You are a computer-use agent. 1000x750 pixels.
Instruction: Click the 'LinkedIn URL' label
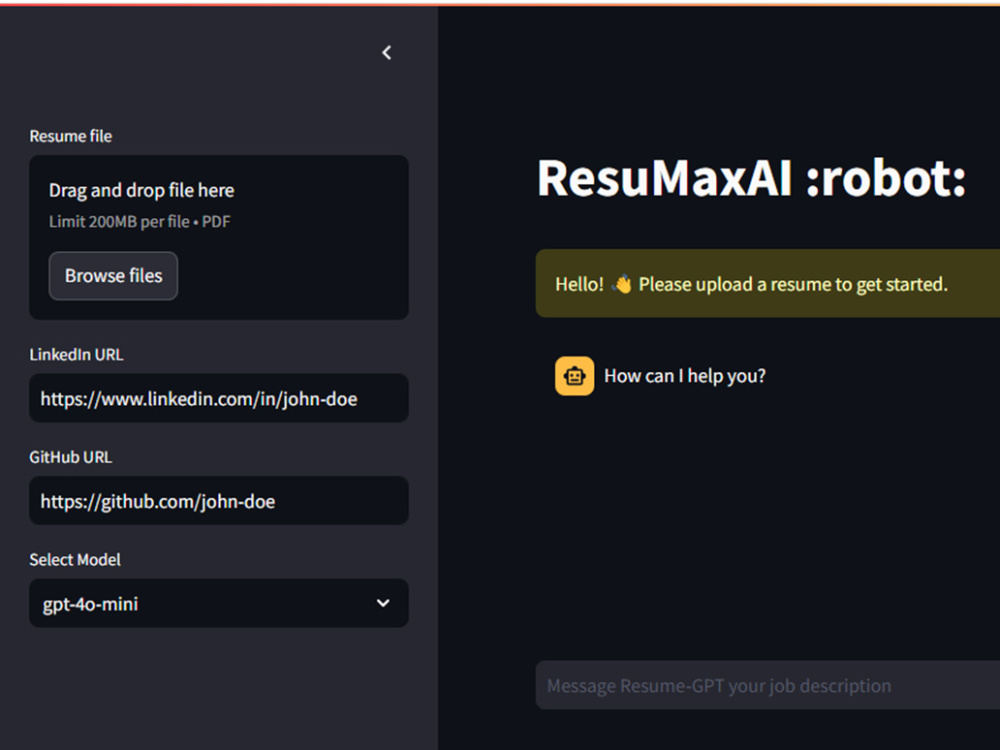[76, 355]
